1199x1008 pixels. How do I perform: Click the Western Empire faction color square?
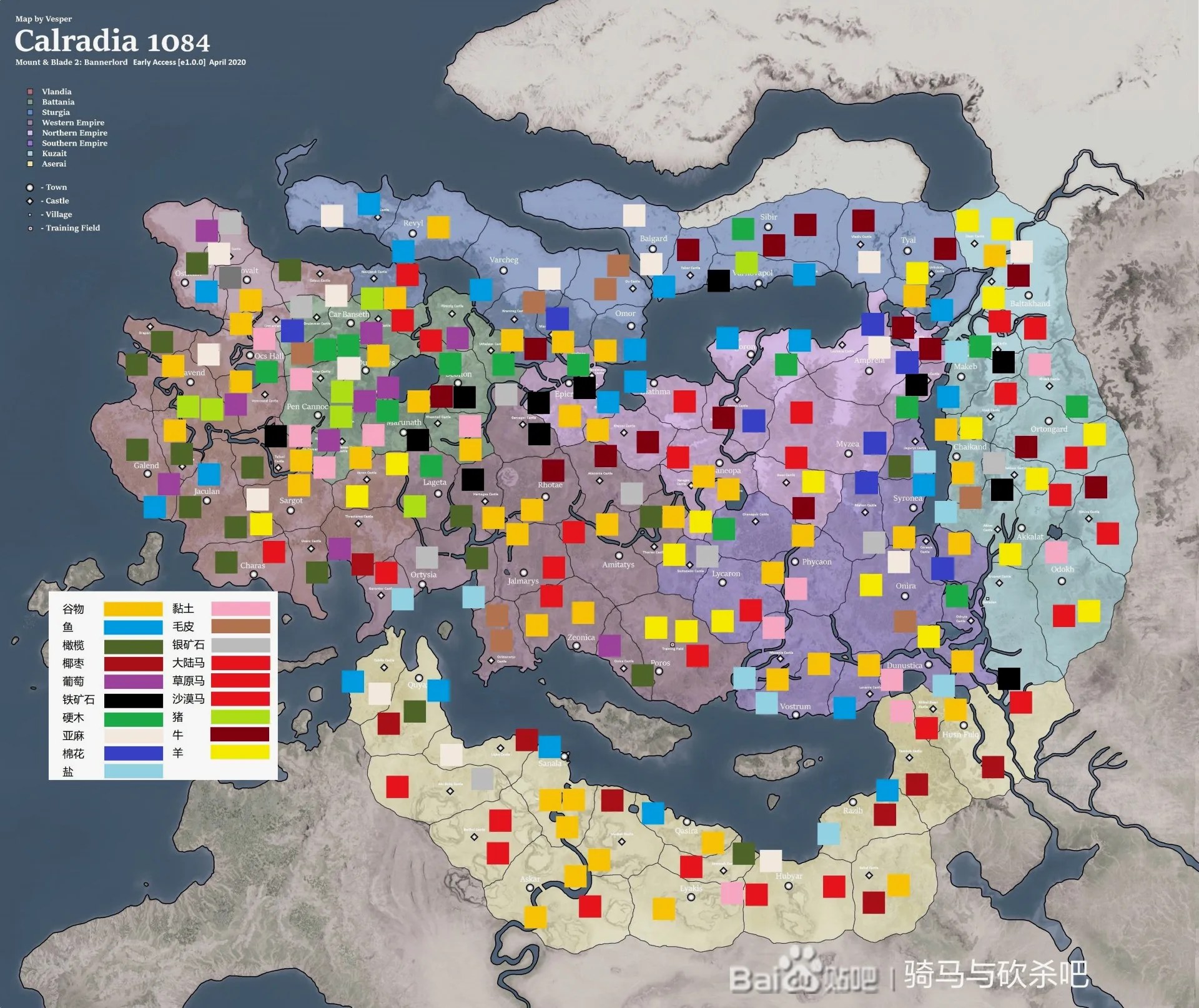coord(29,122)
